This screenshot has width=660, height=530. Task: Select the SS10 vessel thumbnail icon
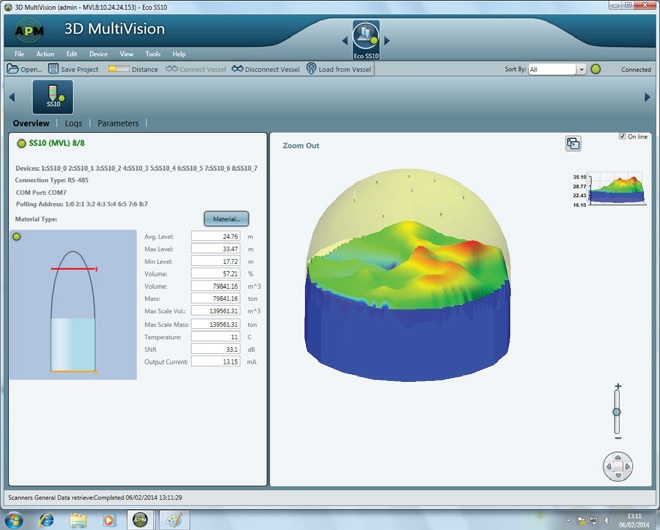53,97
